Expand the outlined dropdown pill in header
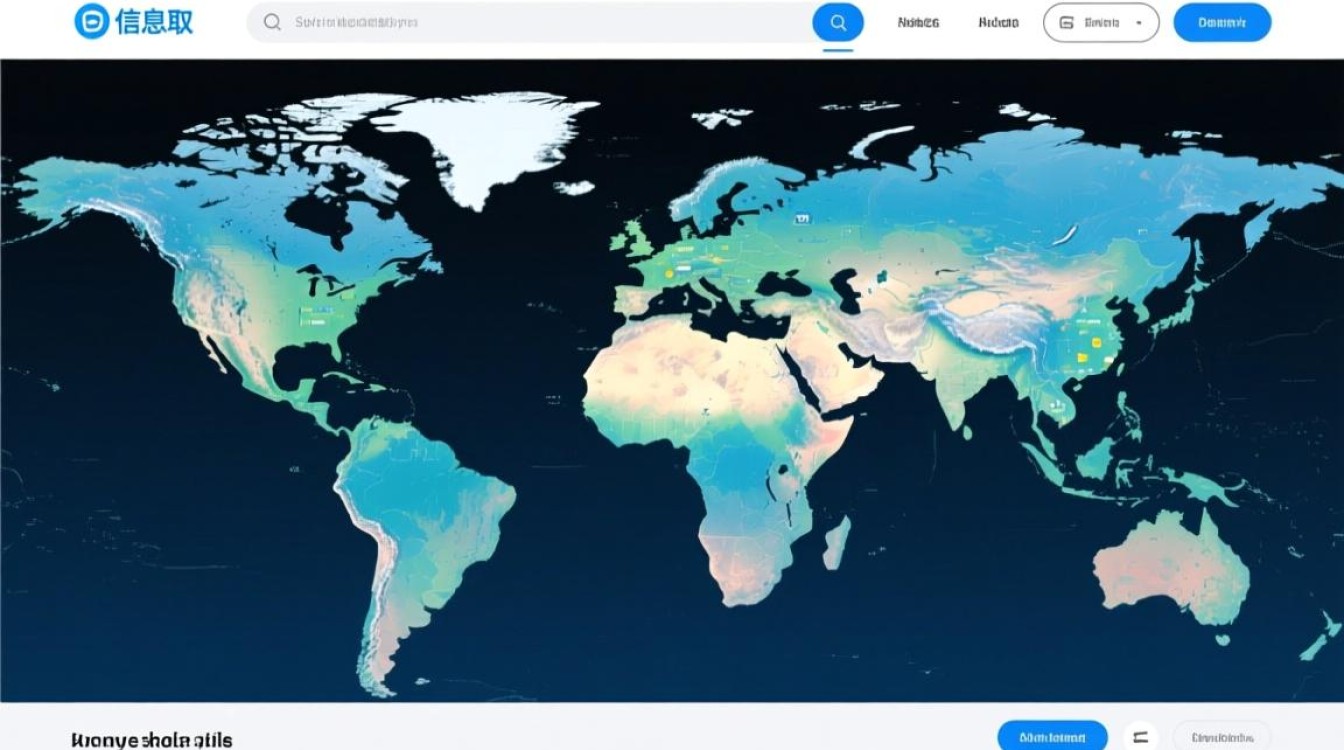This screenshot has width=1344, height=750. [1100, 22]
